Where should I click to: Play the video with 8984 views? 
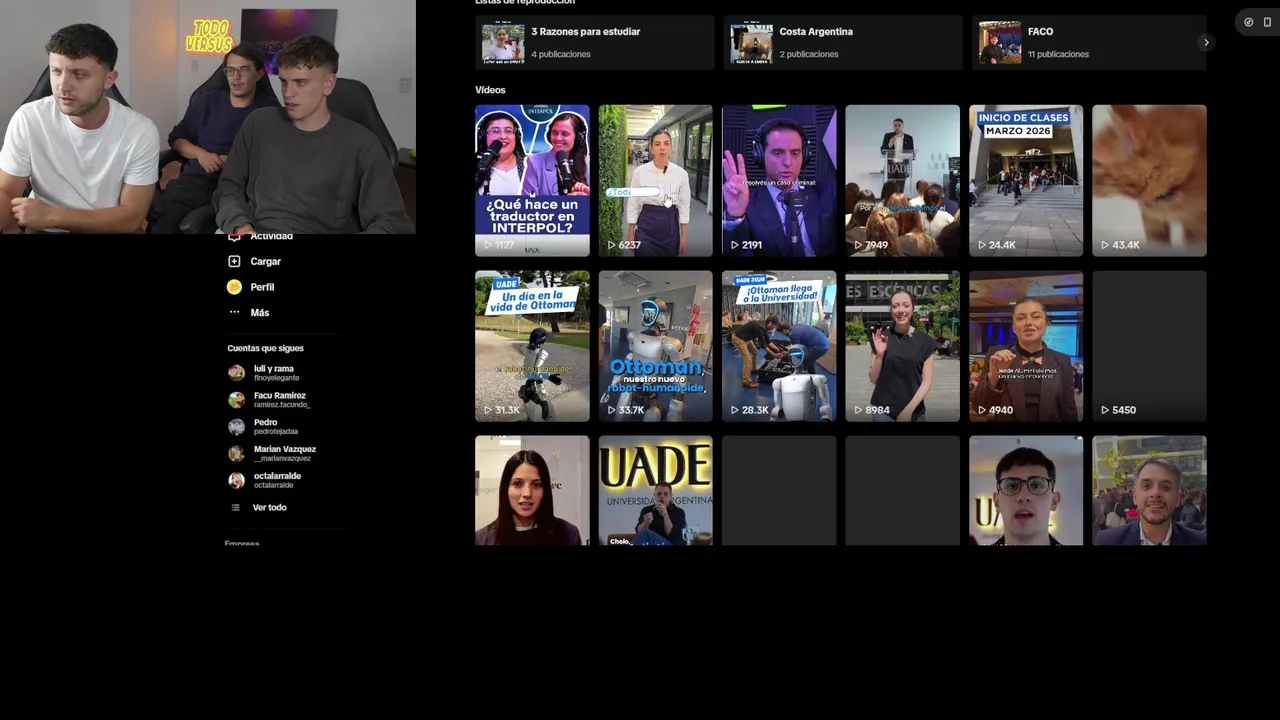pyautogui.click(x=902, y=346)
